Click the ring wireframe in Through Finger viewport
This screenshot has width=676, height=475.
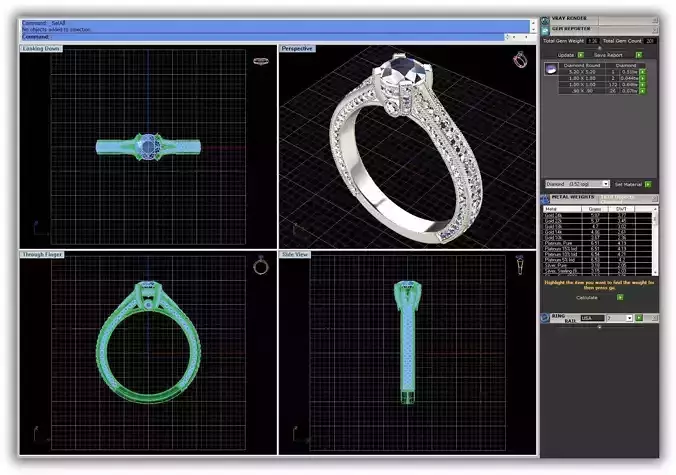point(148,342)
